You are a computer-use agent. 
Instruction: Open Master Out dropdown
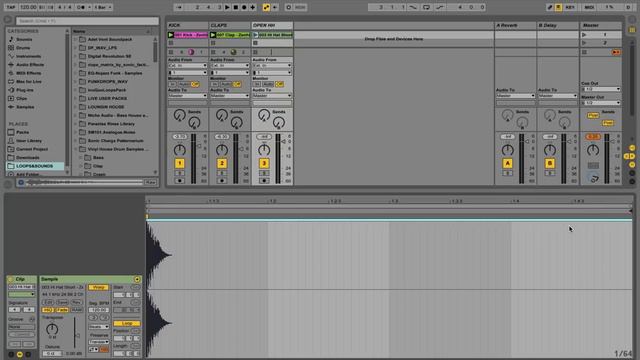(x=601, y=103)
